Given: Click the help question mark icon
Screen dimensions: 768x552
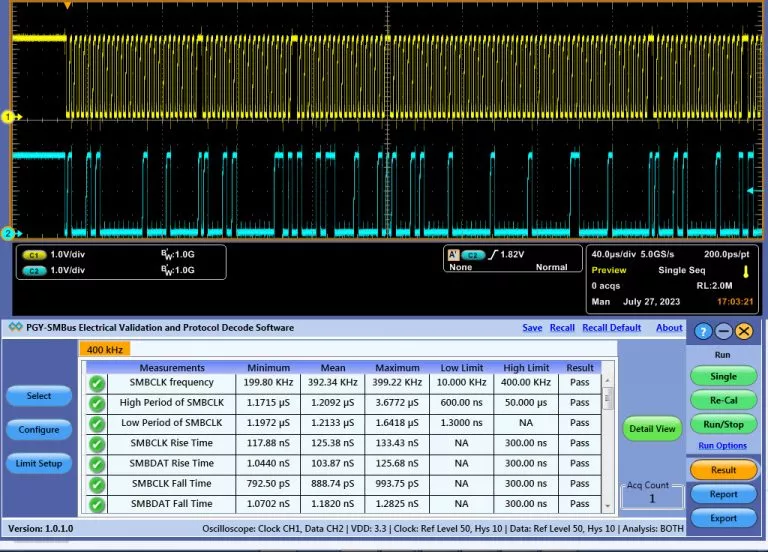Looking at the screenshot, I should tap(702, 331).
